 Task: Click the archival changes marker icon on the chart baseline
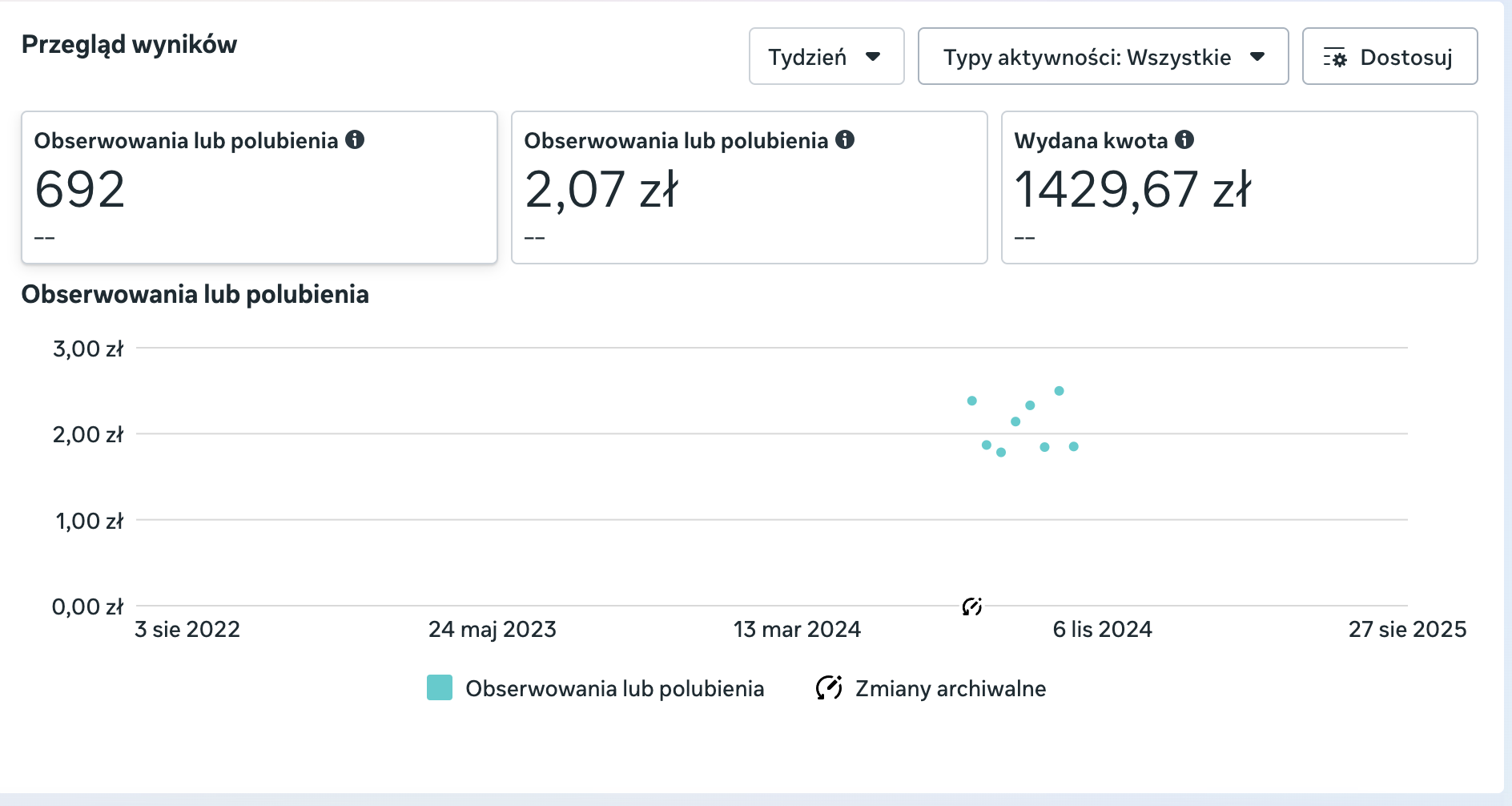click(x=971, y=607)
